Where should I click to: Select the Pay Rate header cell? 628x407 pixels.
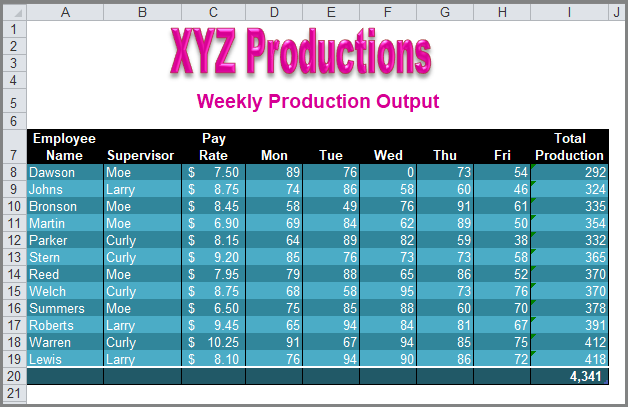(x=213, y=147)
